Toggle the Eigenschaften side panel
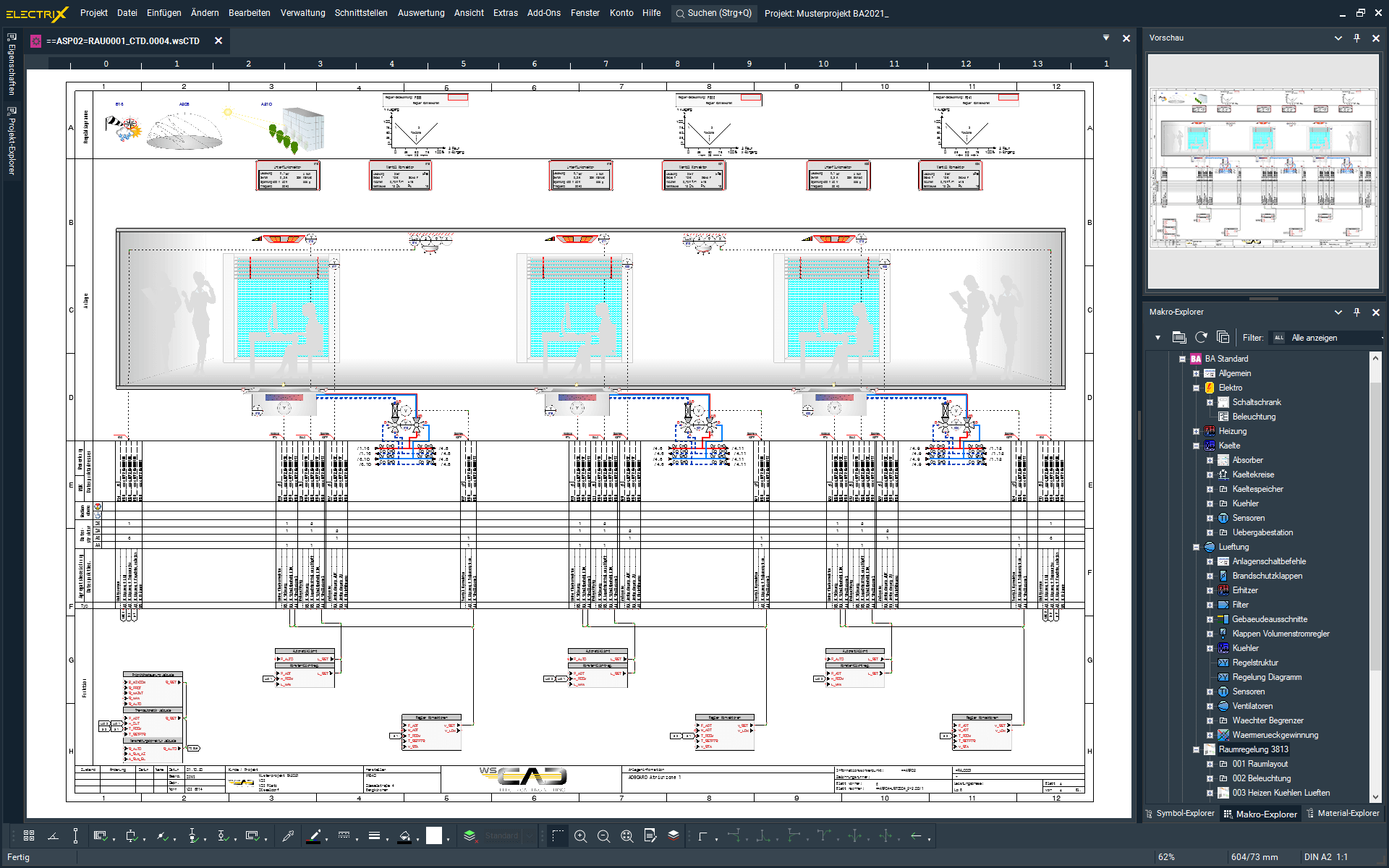This screenshot has height=868, width=1389. coord(12,65)
